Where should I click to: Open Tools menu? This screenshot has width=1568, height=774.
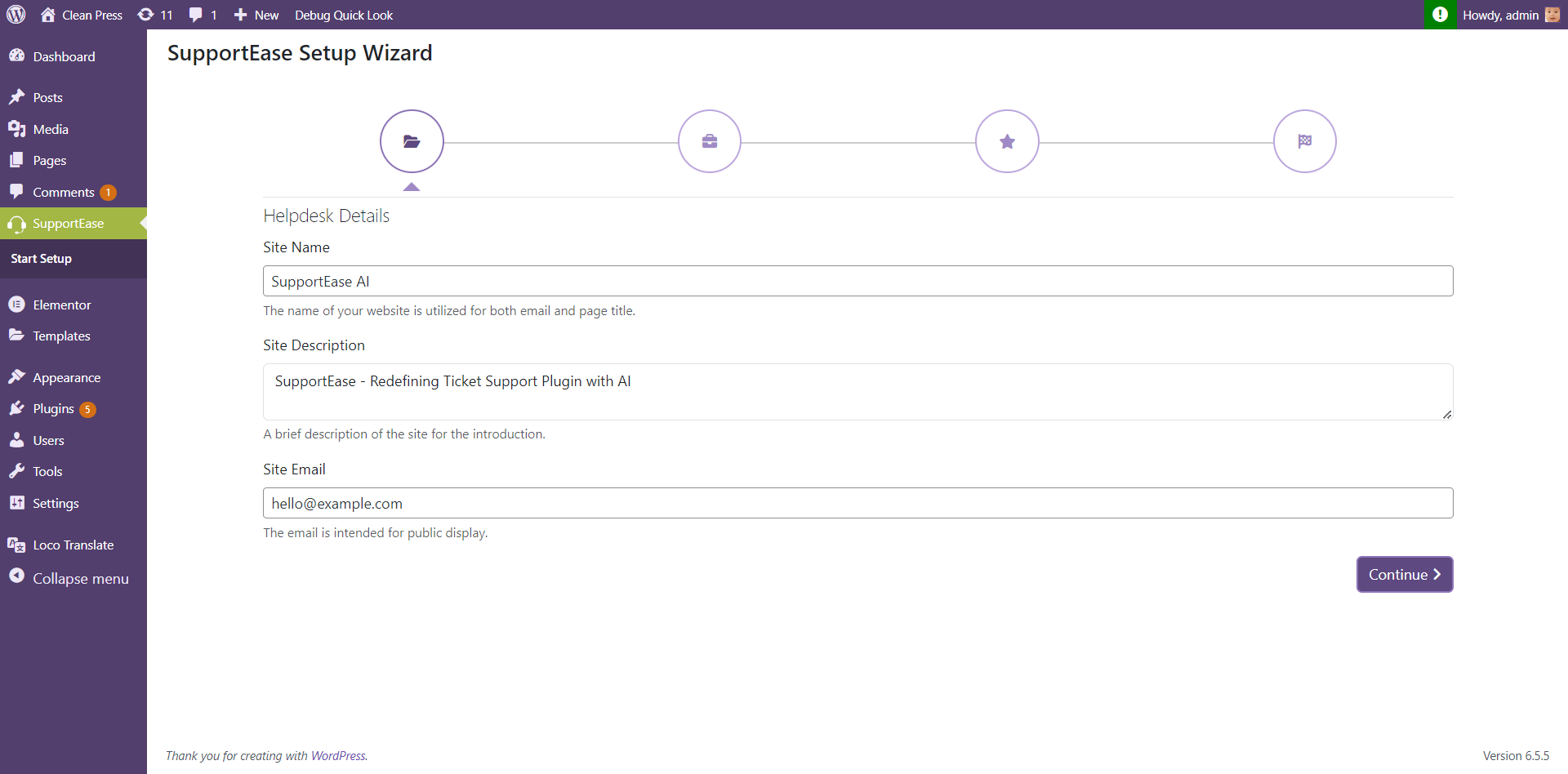tap(73, 471)
